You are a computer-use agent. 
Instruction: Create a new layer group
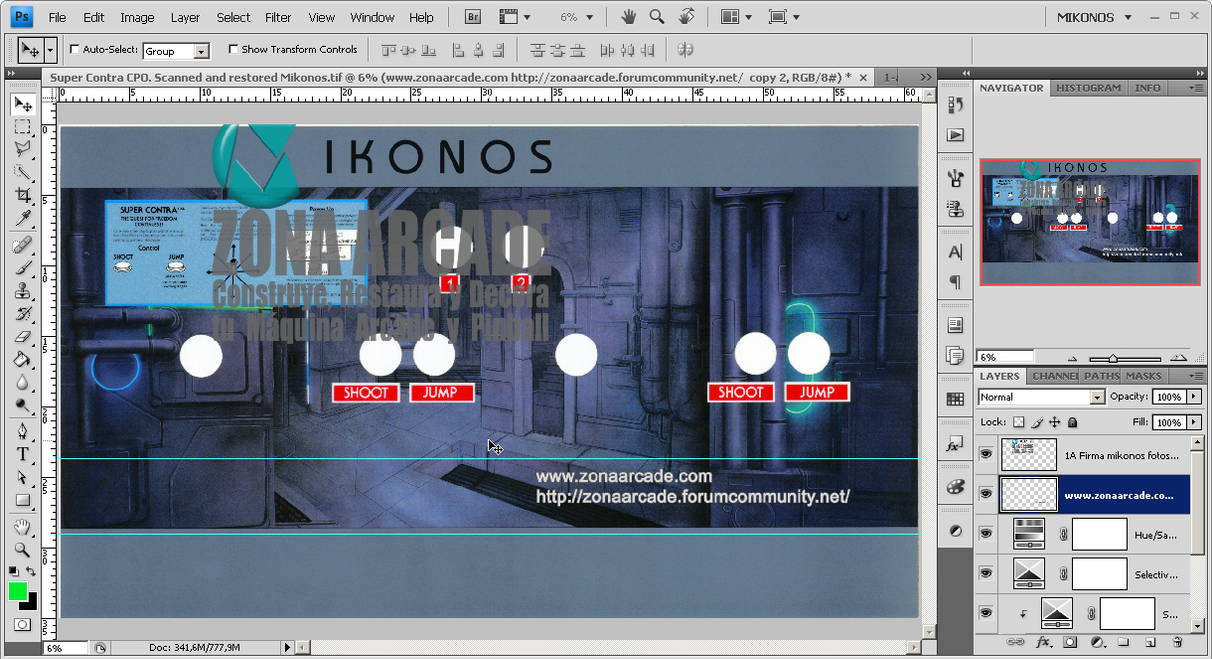(1123, 641)
